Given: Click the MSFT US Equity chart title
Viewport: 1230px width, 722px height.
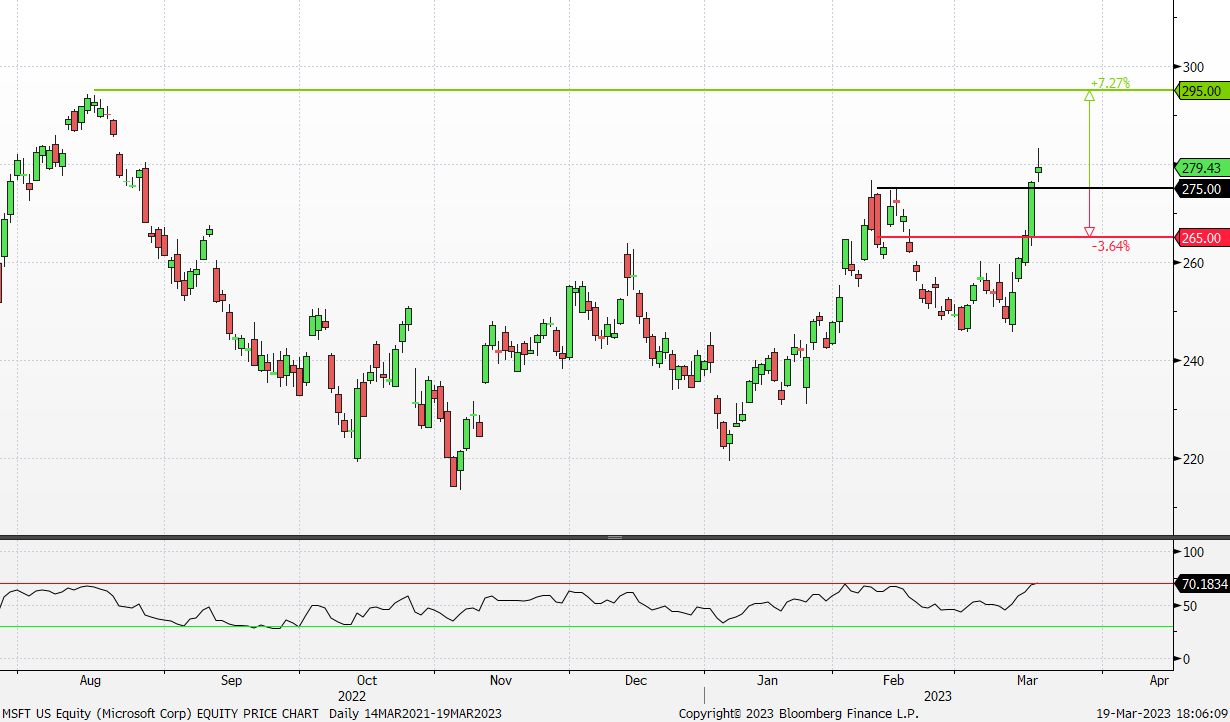Looking at the screenshot, I should [x=252, y=713].
